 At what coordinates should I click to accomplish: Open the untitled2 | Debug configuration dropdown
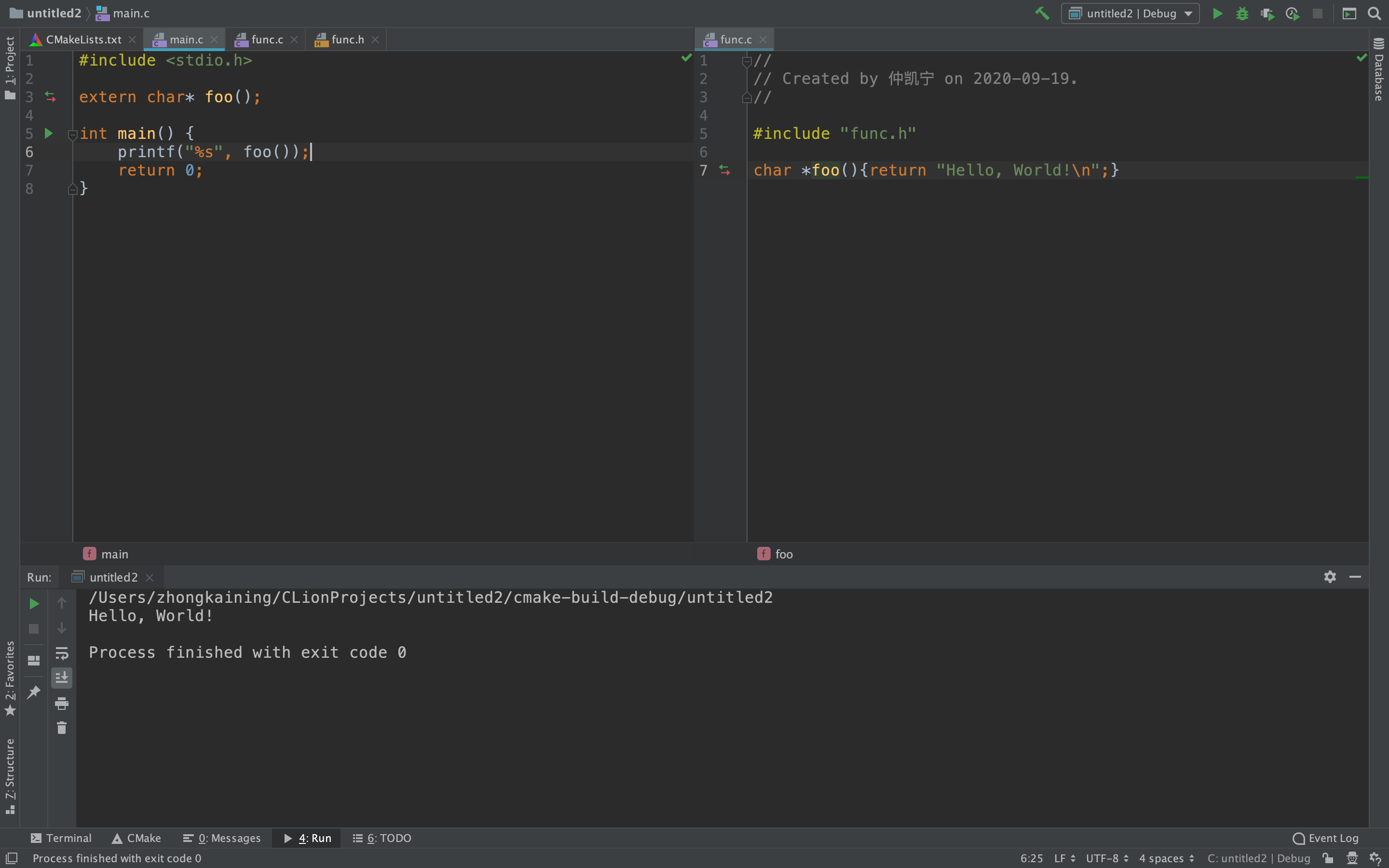(x=1130, y=13)
